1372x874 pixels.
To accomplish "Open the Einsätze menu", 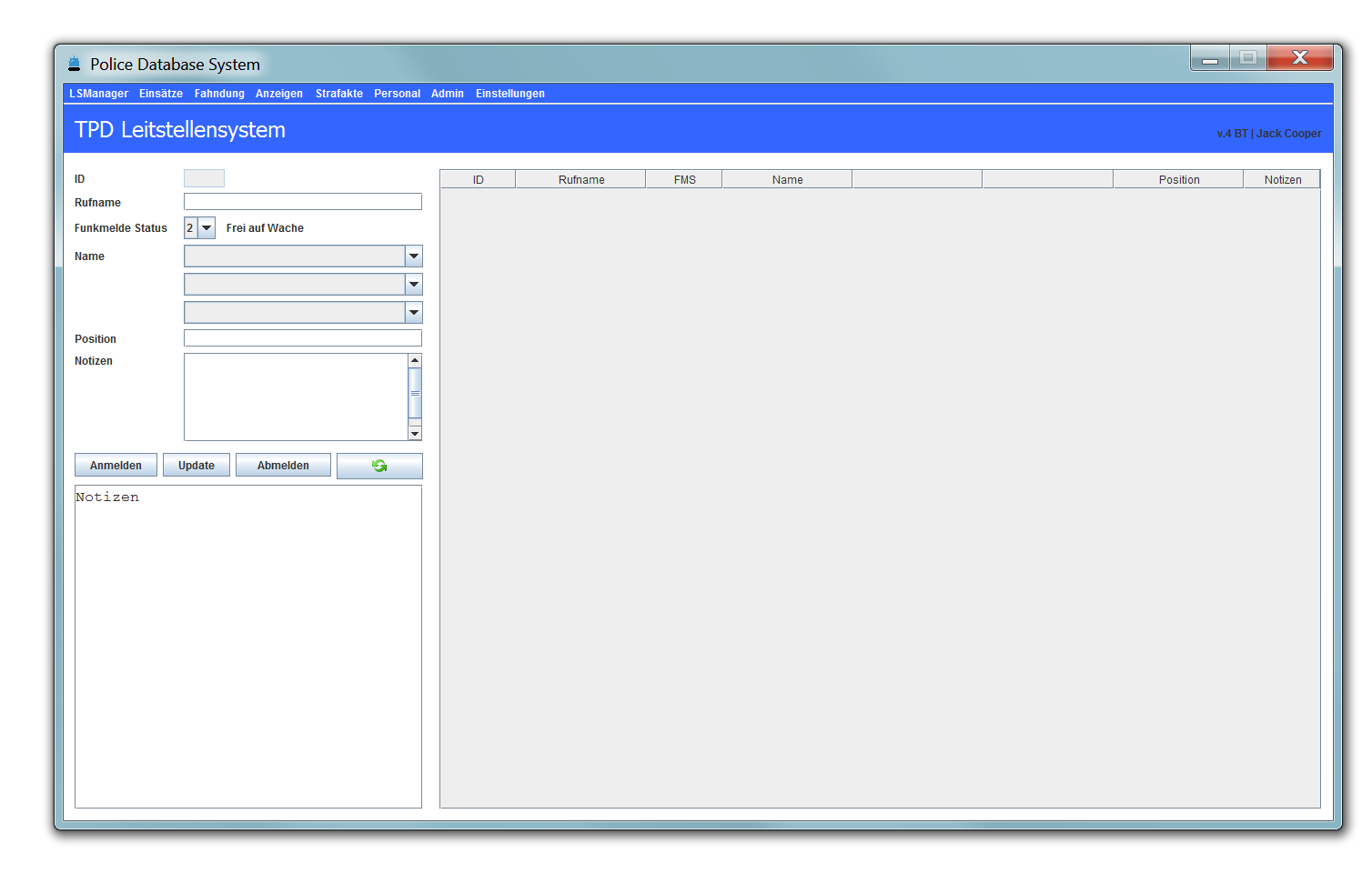I will click(161, 94).
